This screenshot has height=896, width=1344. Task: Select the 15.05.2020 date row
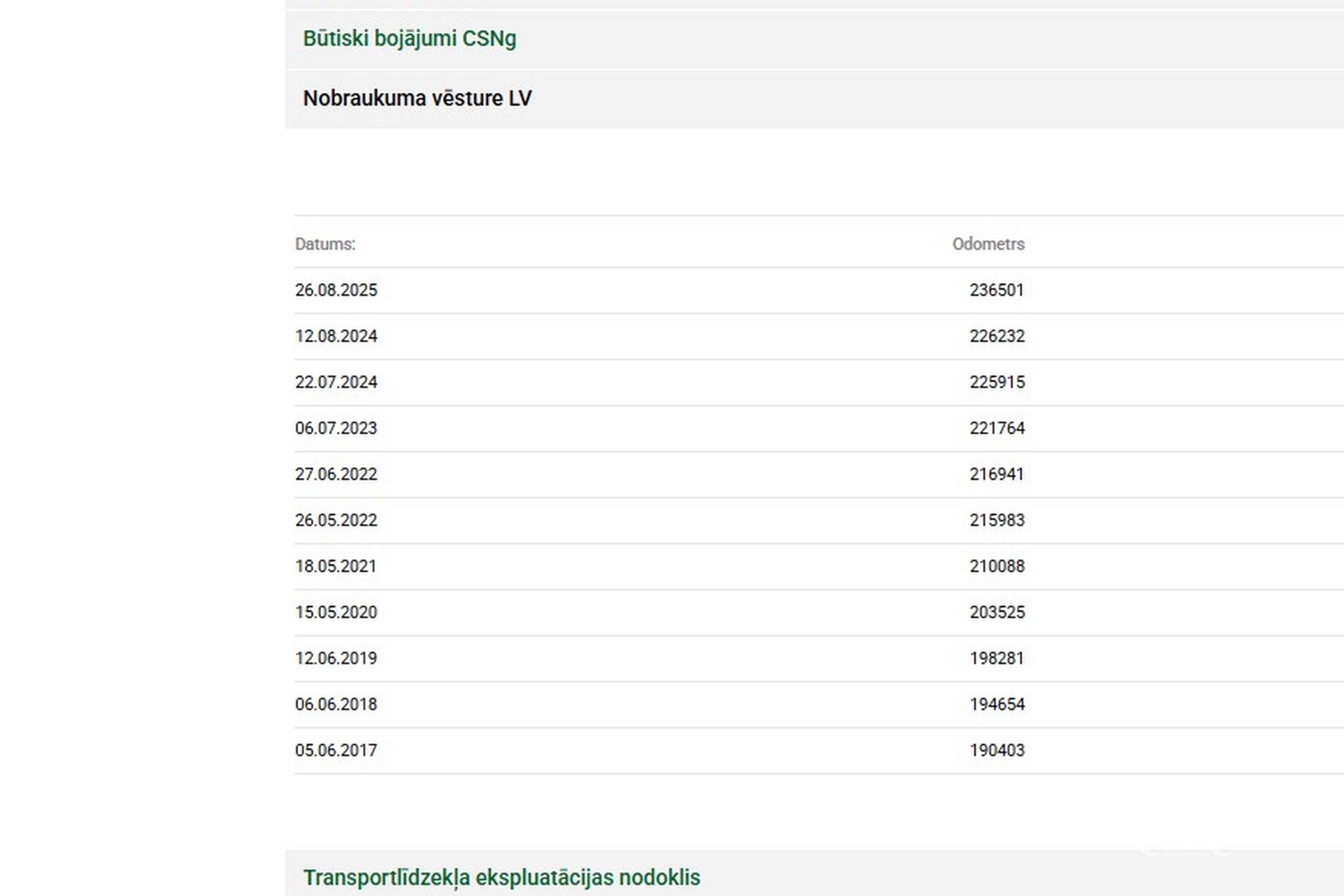click(x=336, y=612)
